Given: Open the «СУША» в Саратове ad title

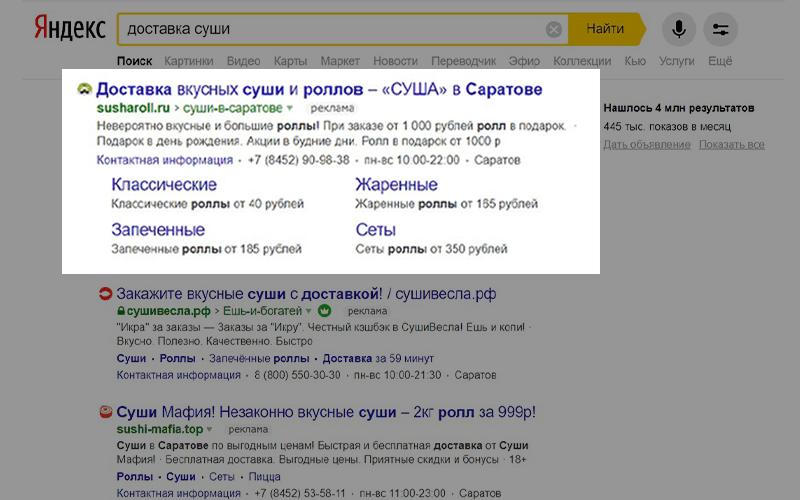Looking at the screenshot, I should (x=319, y=89).
